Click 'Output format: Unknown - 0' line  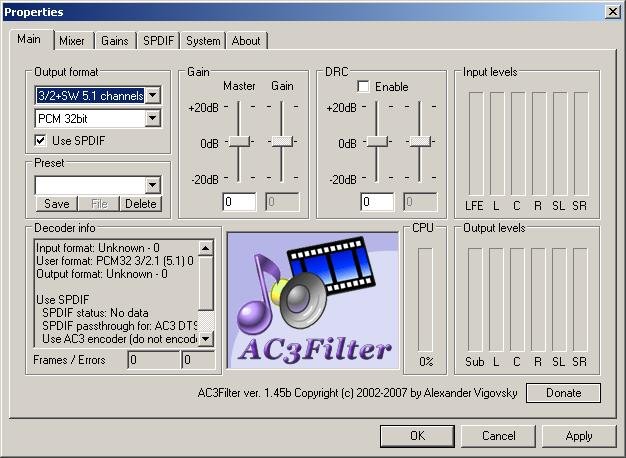[102, 274]
